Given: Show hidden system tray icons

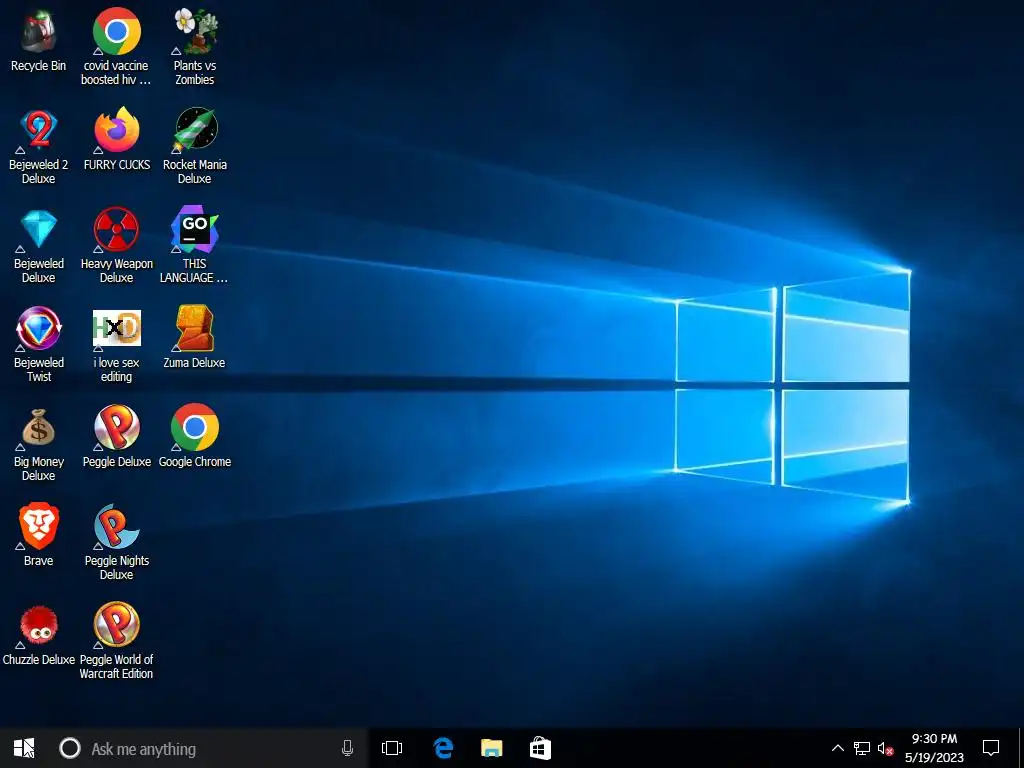Looking at the screenshot, I should [x=837, y=748].
